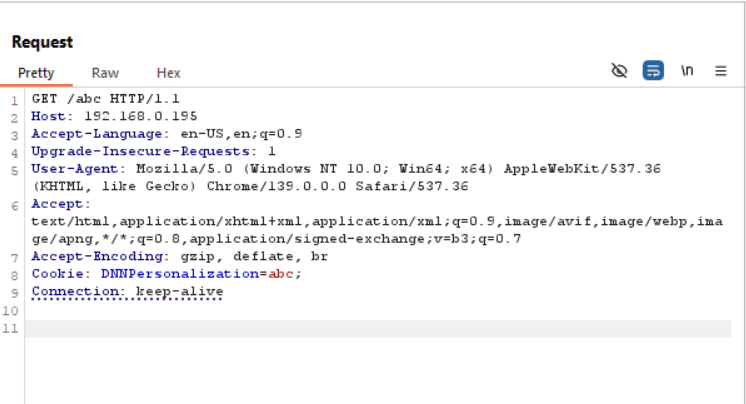The height and width of the screenshot is (404, 746).
Task: Click the Accept-Language header name
Action: coord(97,134)
